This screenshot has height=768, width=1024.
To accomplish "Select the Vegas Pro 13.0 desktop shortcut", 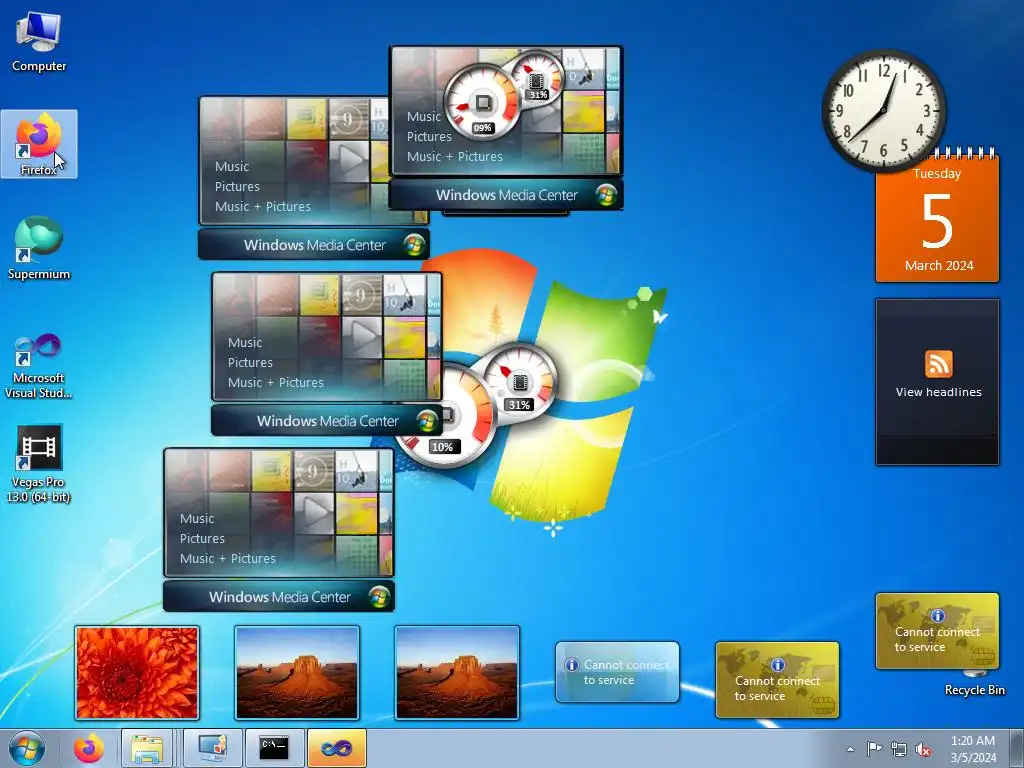I will tap(39, 464).
